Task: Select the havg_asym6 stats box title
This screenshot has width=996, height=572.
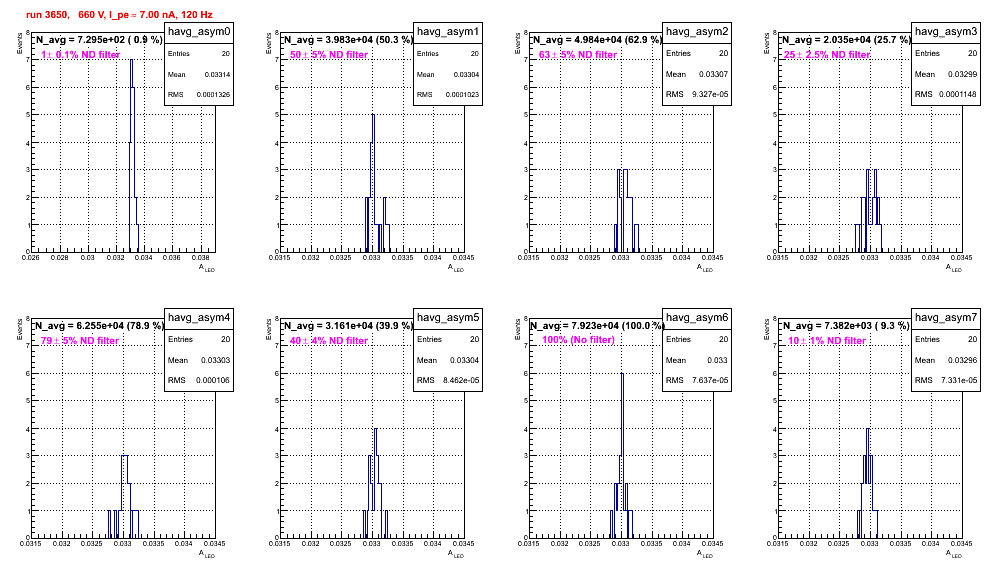Action: pyautogui.click(x=697, y=317)
